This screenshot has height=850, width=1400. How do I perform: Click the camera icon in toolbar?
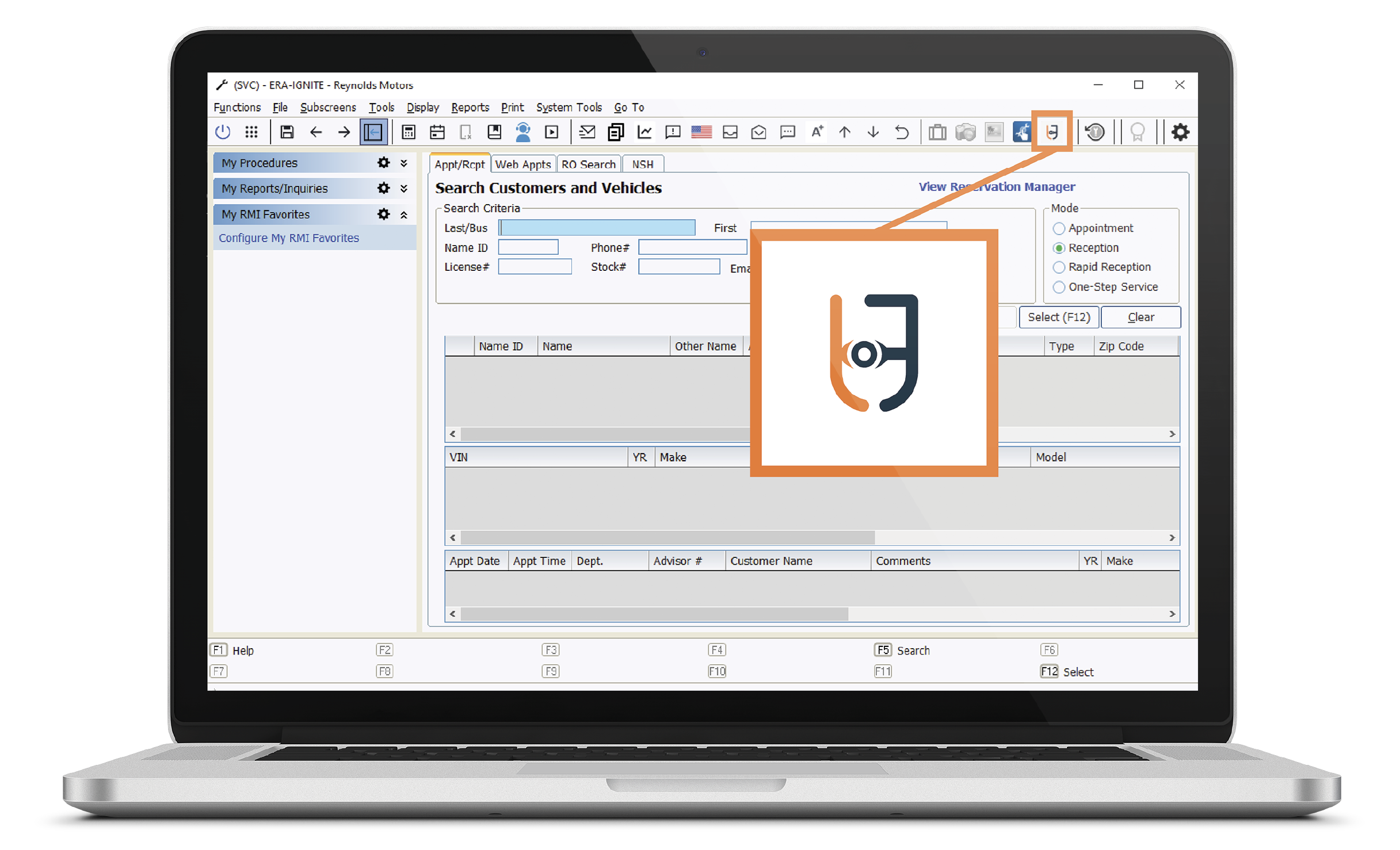click(965, 132)
